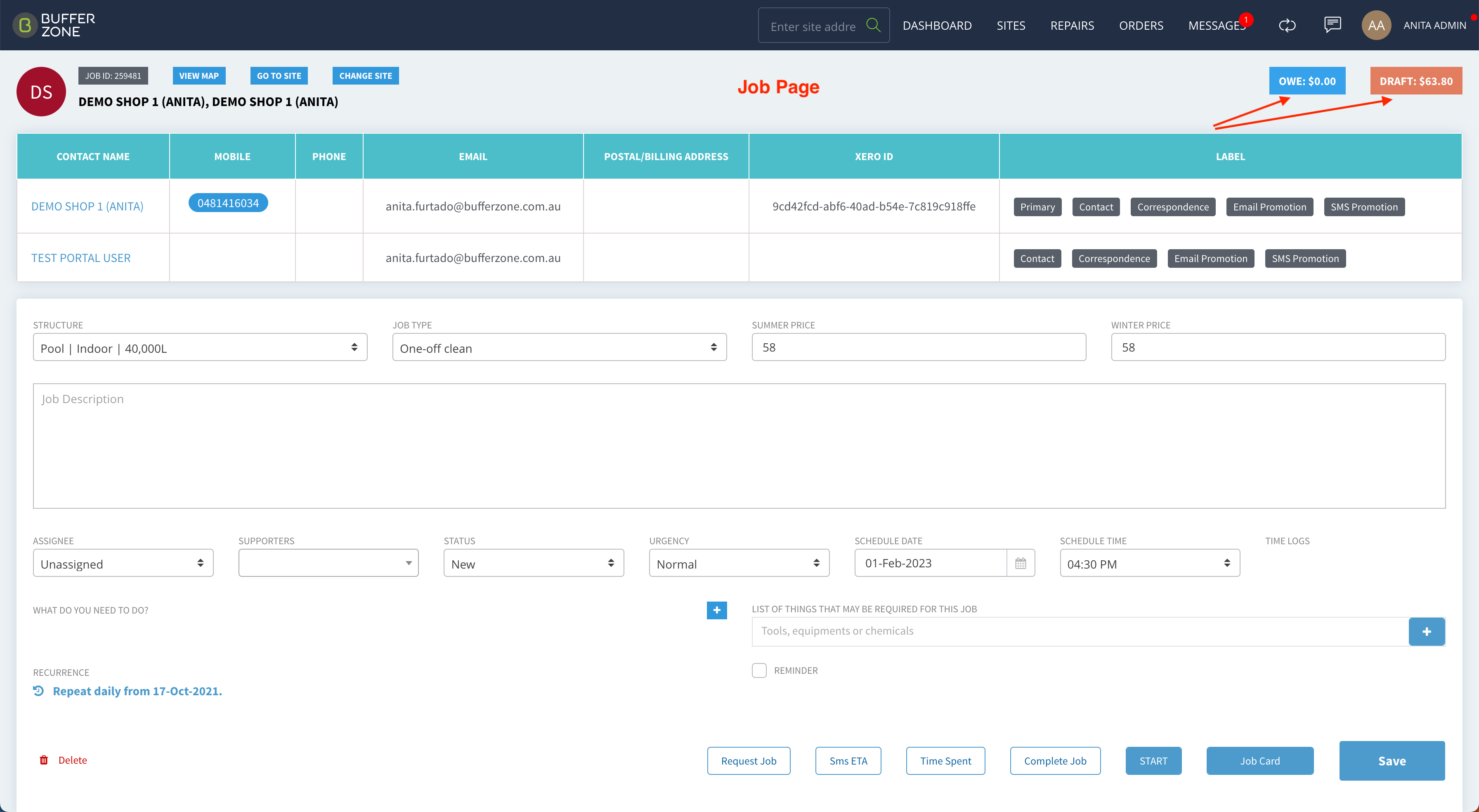The image size is (1479, 812).
Task: Open the Structure dropdown
Action: (x=200, y=347)
